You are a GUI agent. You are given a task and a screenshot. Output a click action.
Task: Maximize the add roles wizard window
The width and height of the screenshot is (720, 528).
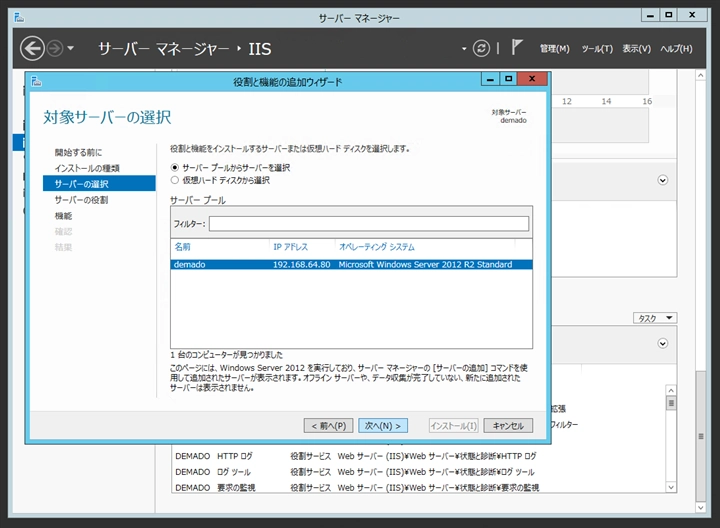coord(508,79)
